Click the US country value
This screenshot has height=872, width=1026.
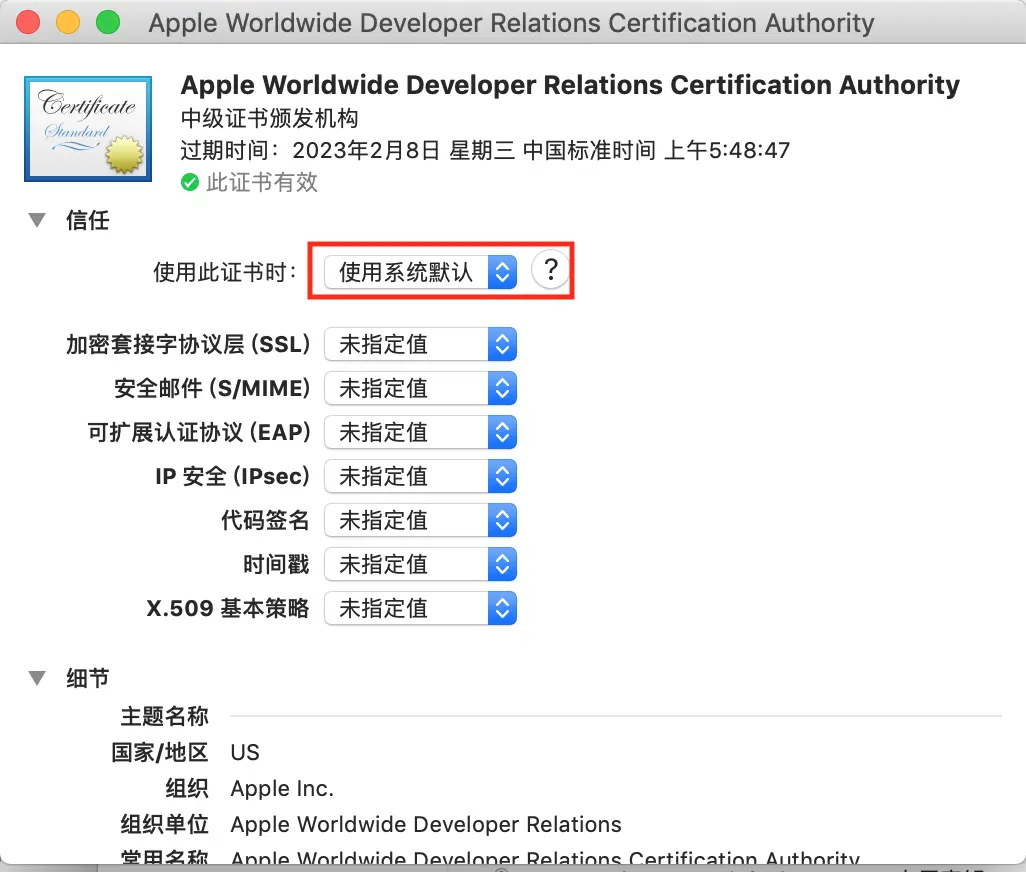click(245, 752)
